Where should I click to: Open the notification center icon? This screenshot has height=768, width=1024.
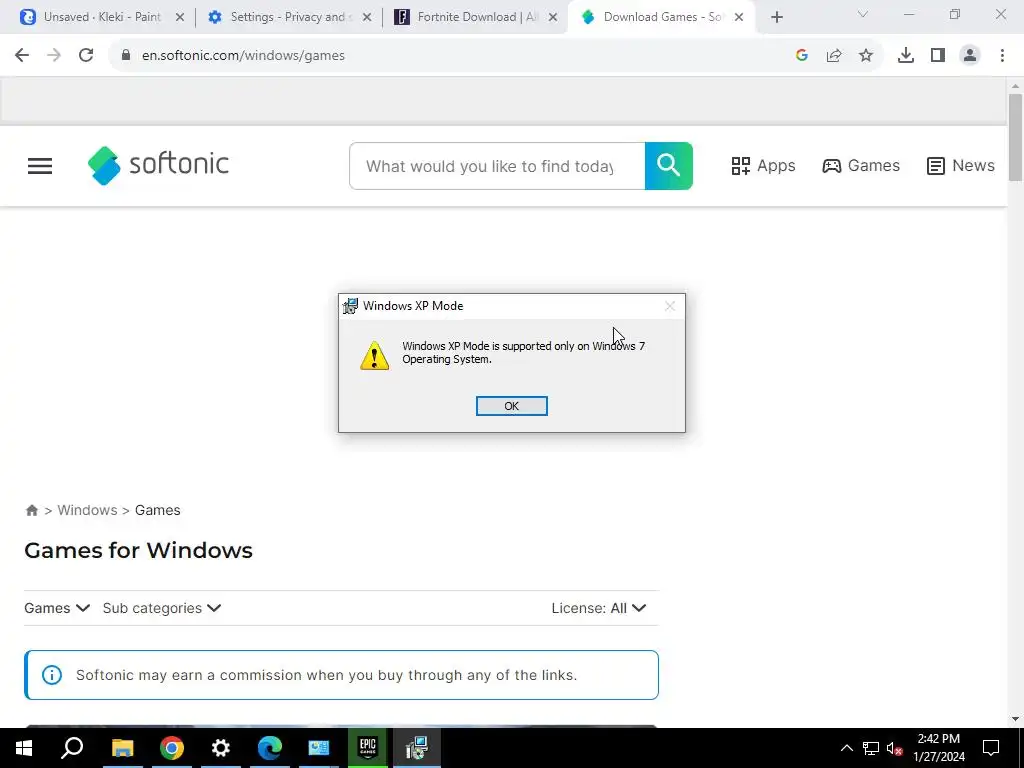click(x=991, y=748)
